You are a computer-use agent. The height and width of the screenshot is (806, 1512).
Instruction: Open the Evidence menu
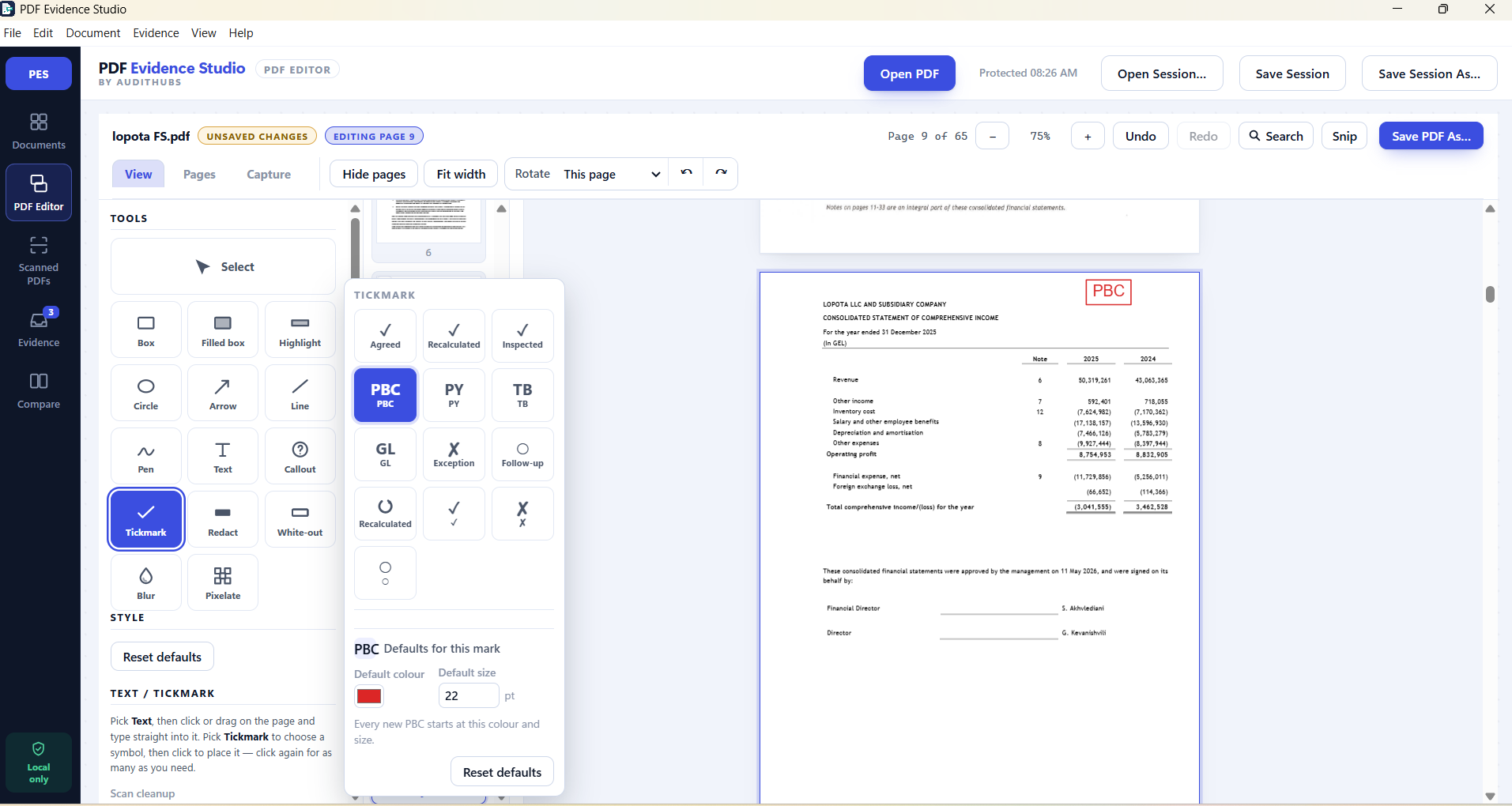click(x=156, y=33)
